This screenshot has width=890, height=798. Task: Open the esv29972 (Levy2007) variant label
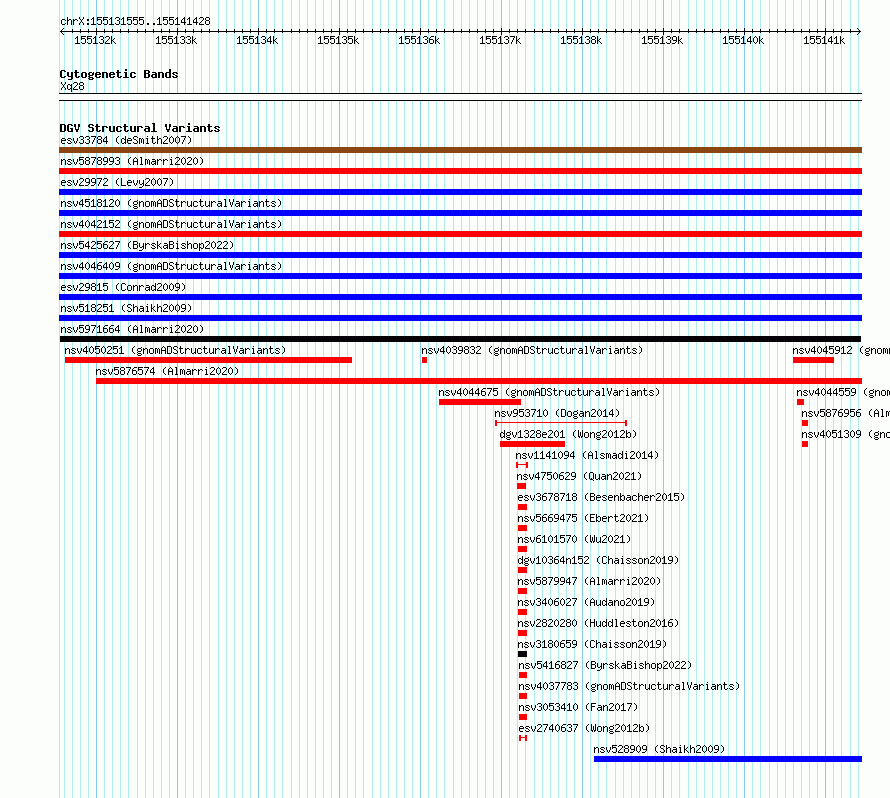click(x=117, y=182)
